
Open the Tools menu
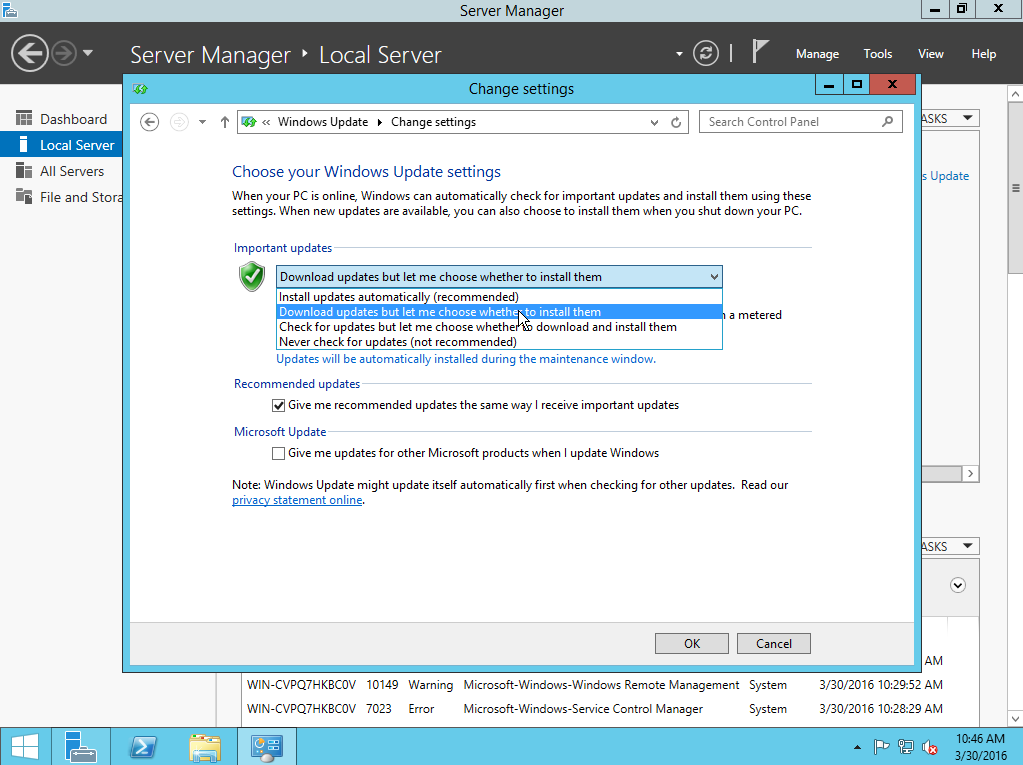click(878, 54)
